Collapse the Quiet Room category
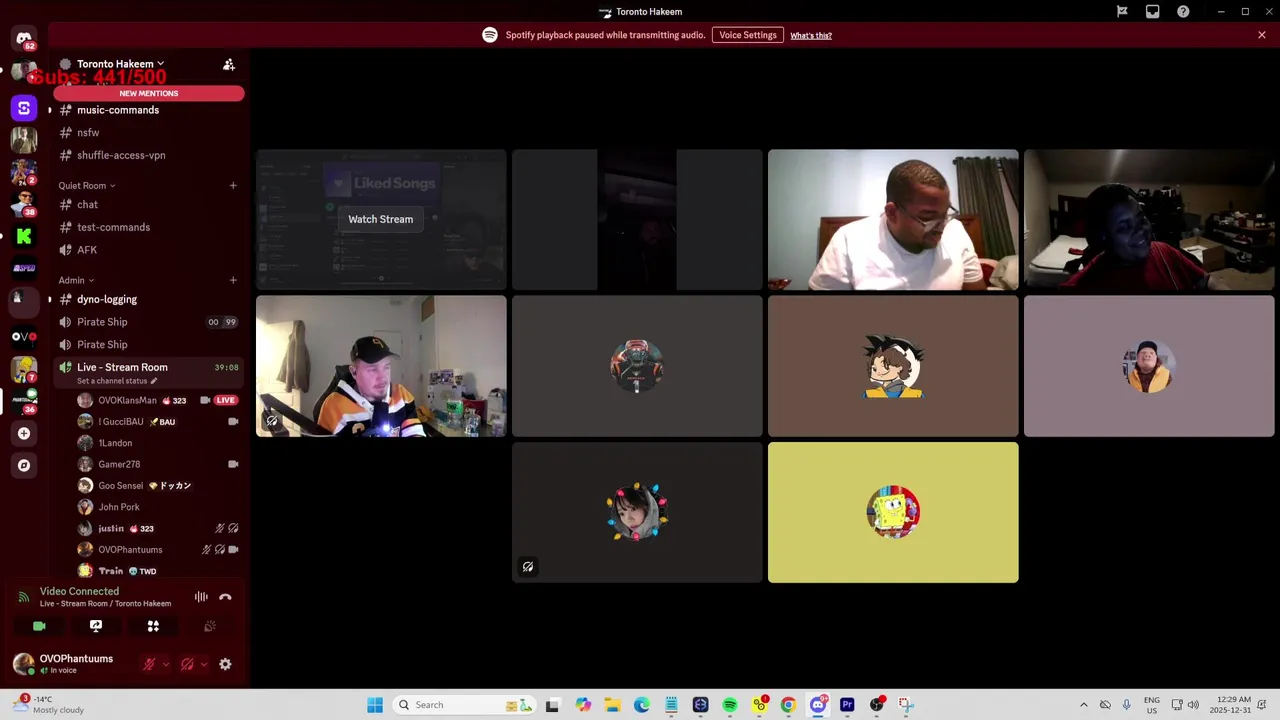This screenshot has width=1280, height=720. click(x=86, y=185)
